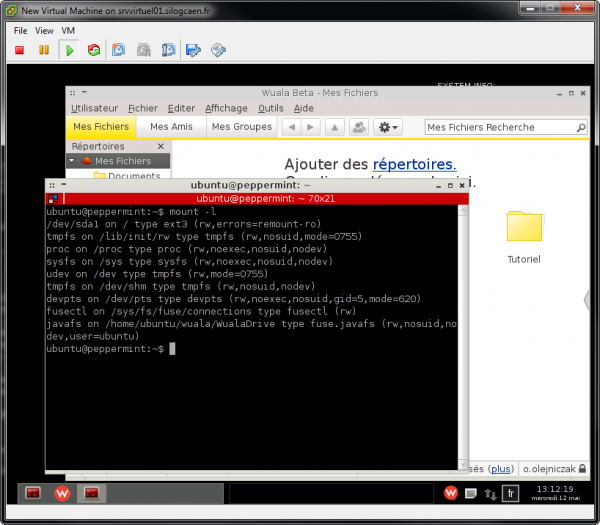This screenshot has height=525, width=600.
Task: Open the terminal window menu button
Action: click(x=52, y=186)
